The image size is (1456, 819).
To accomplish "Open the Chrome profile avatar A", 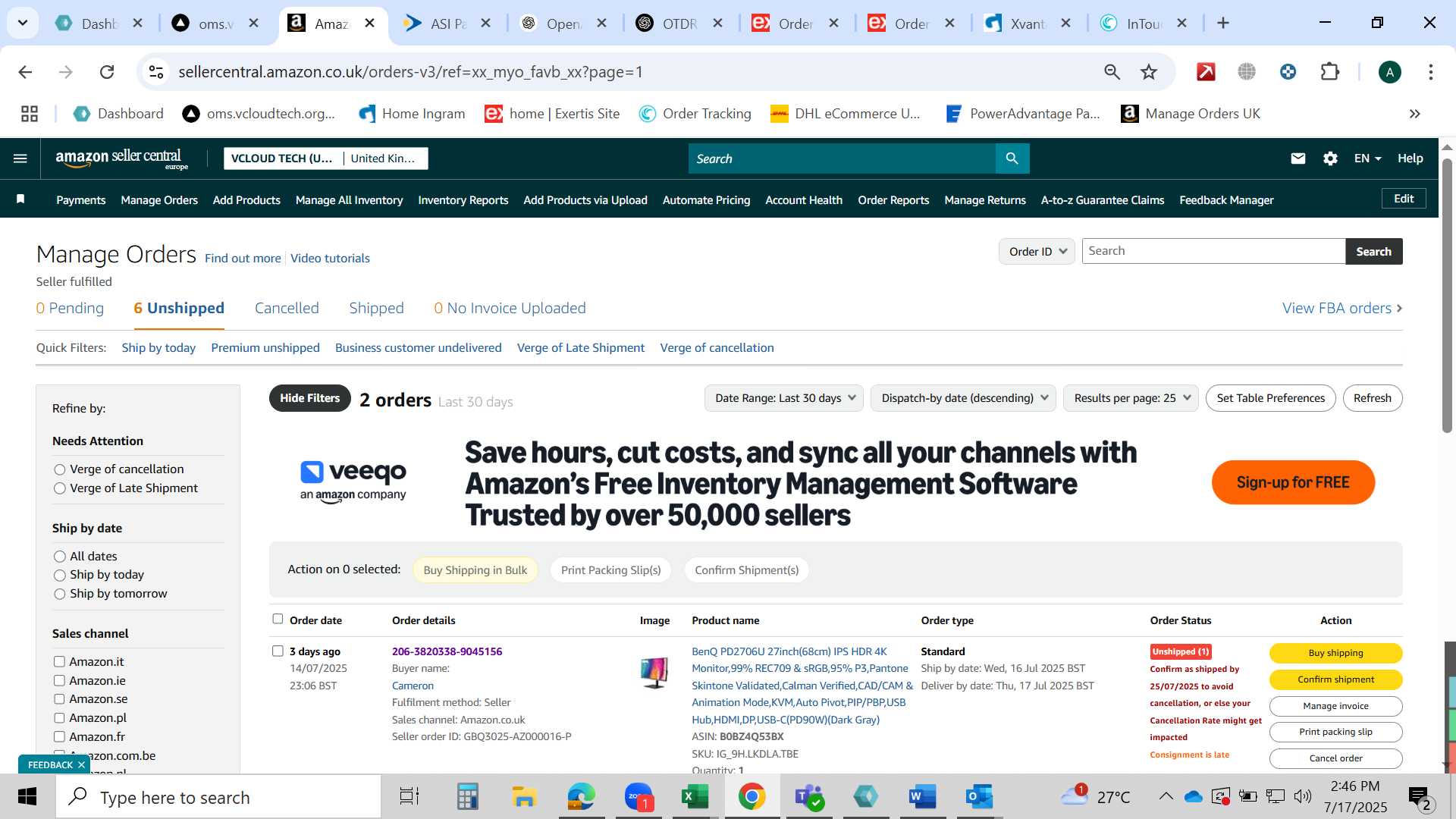I will [1389, 72].
